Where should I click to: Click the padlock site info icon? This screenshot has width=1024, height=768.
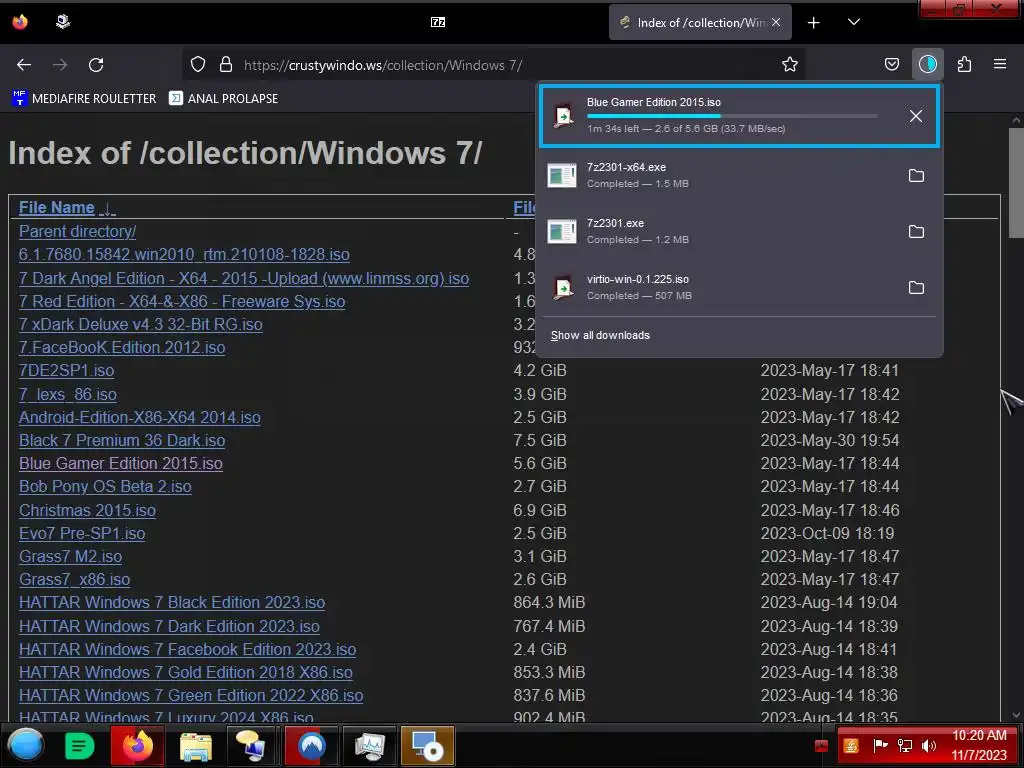(226, 64)
